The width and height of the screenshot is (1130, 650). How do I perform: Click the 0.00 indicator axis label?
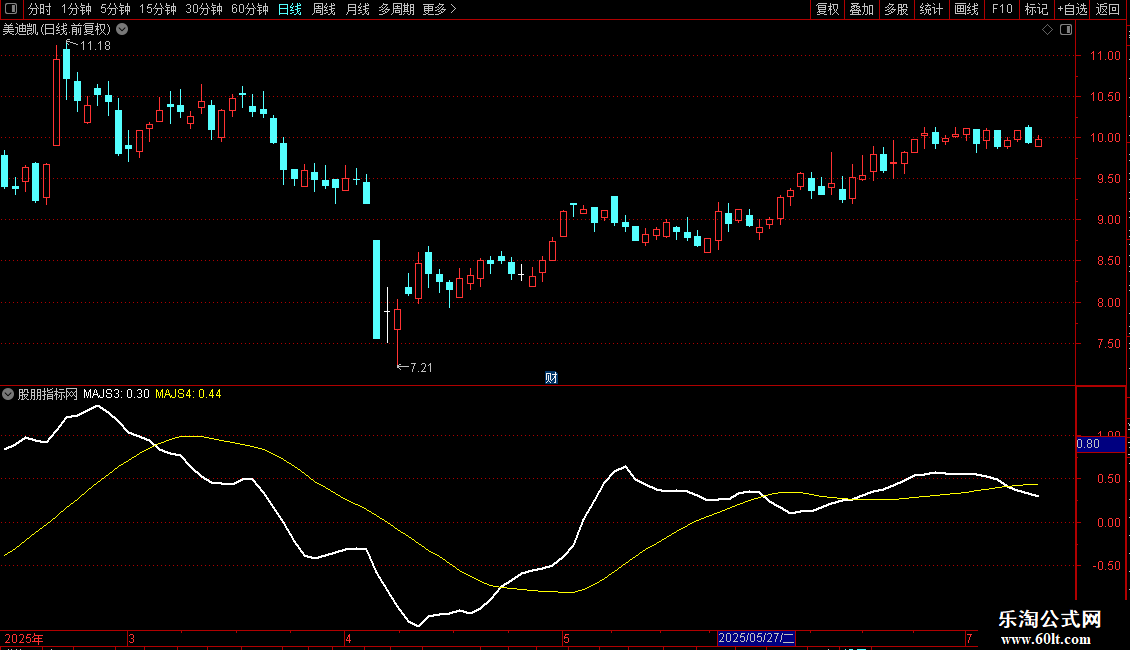pos(1108,522)
